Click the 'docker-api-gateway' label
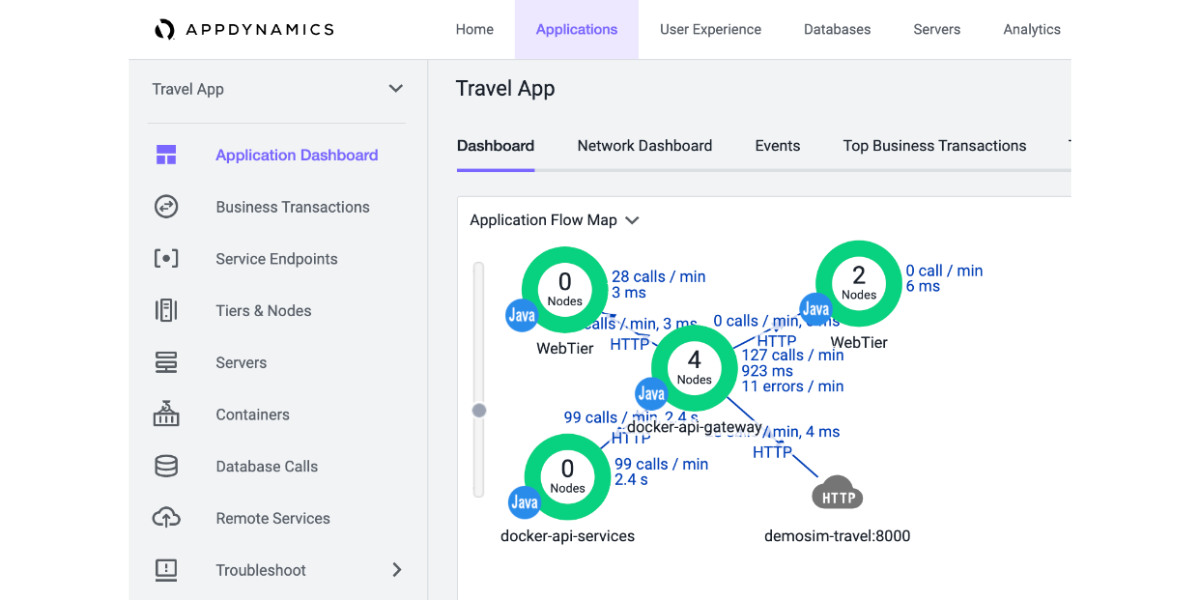The image size is (1200, 600). tap(695, 428)
